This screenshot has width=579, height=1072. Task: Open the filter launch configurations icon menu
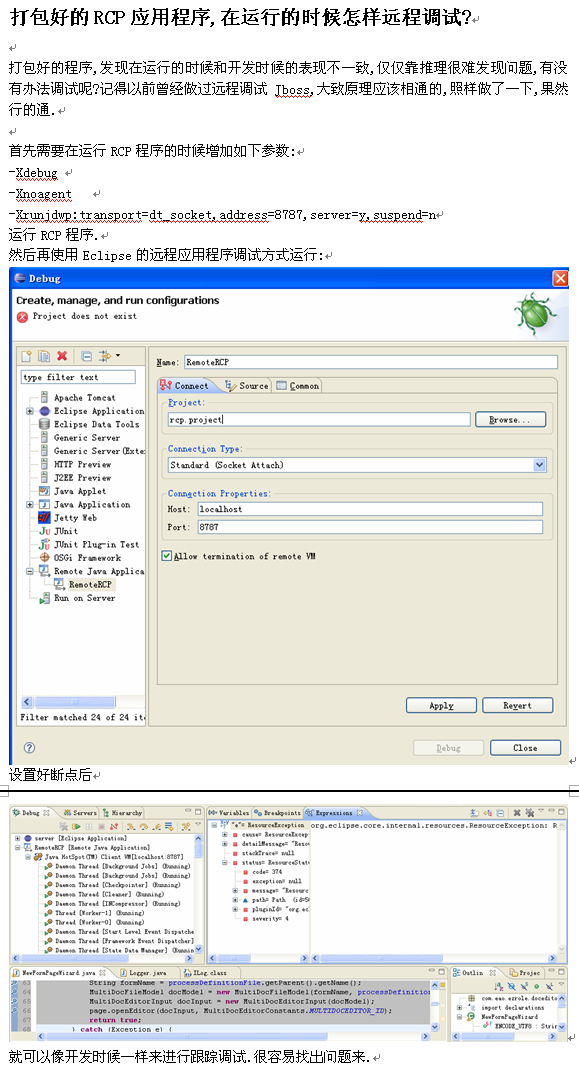(x=108, y=356)
